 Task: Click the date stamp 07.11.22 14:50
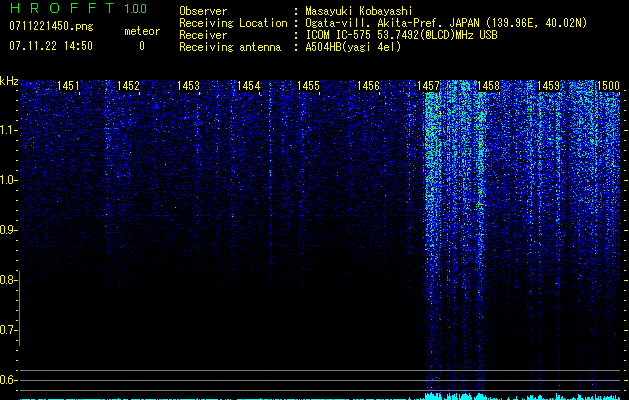51,46
